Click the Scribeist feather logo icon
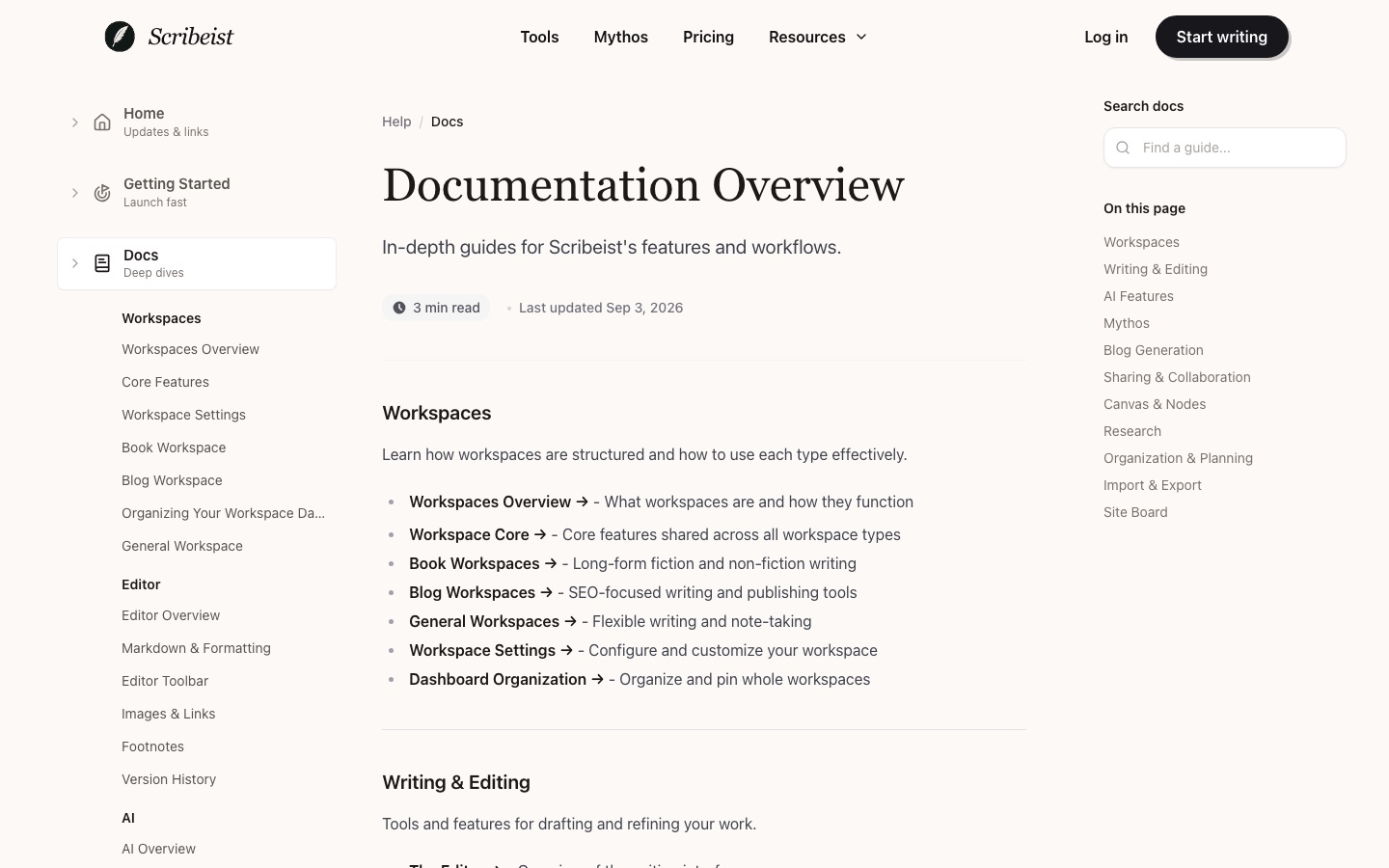The height and width of the screenshot is (868, 1389). click(120, 37)
